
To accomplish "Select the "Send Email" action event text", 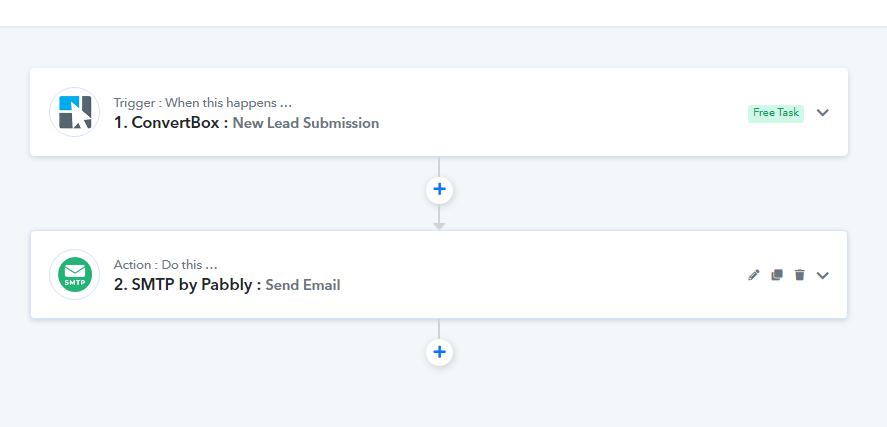I will [303, 285].
